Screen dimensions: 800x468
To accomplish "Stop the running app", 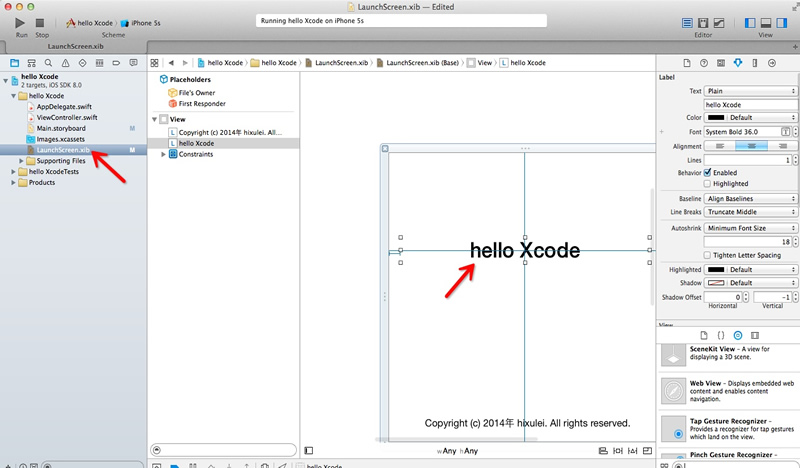I will click(40, 23).
